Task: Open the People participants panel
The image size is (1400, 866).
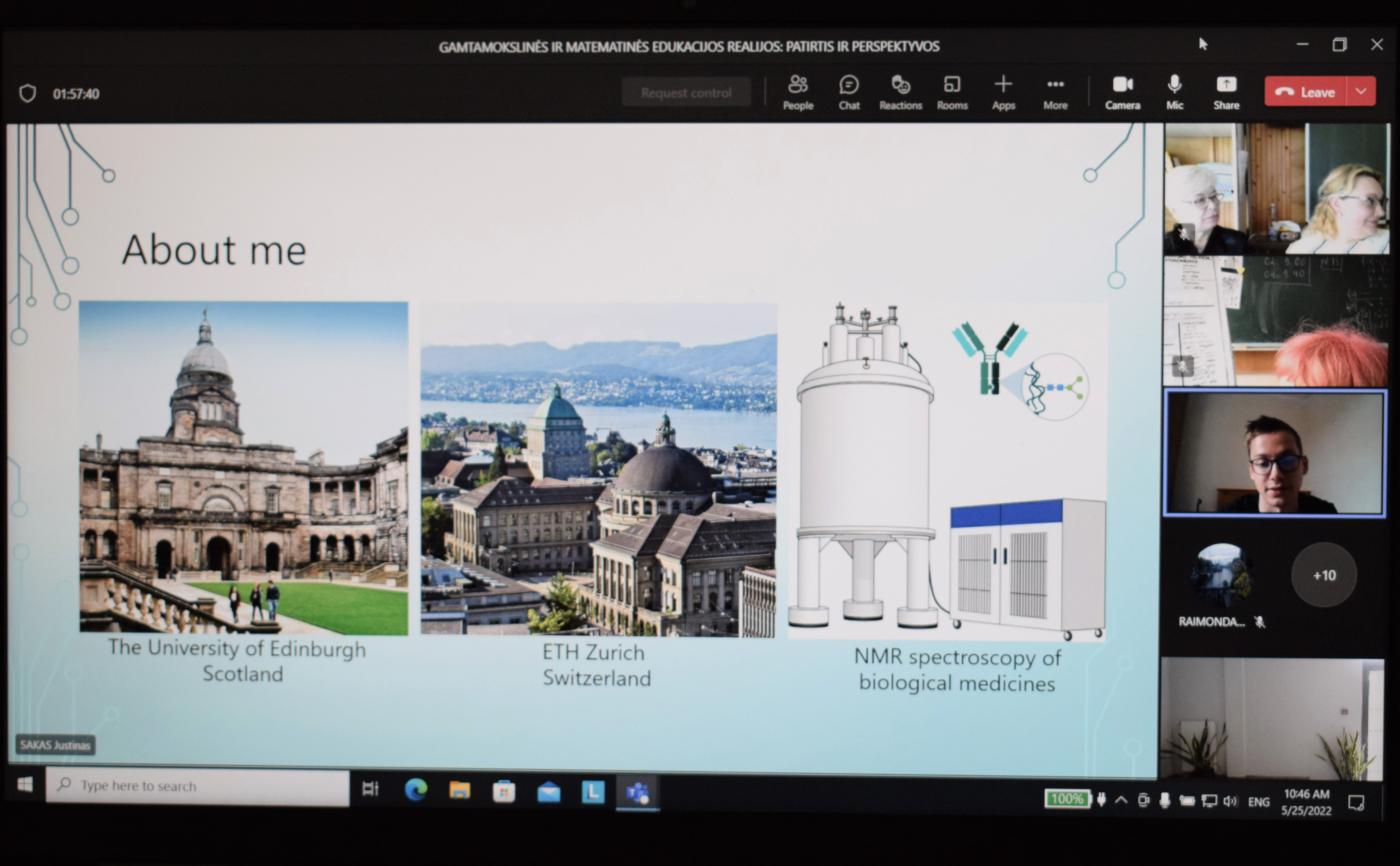Action: (x=797, y=92)
